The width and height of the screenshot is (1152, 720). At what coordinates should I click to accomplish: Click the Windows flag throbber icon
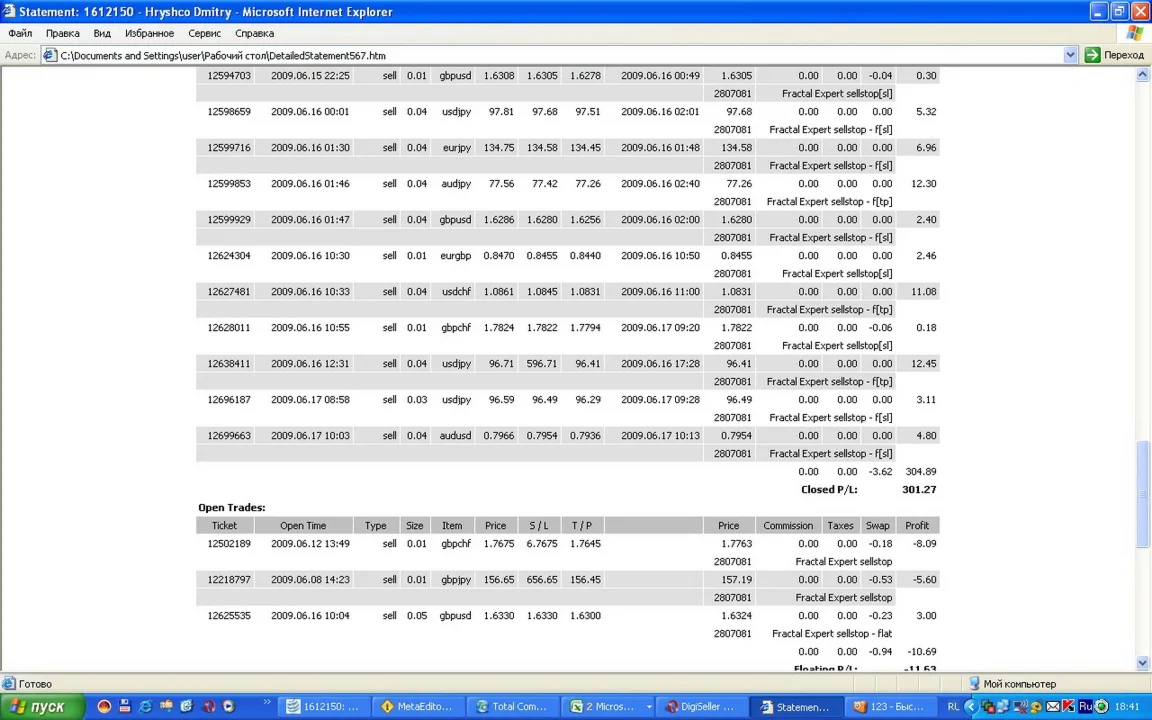click(x=1134, y=33)
